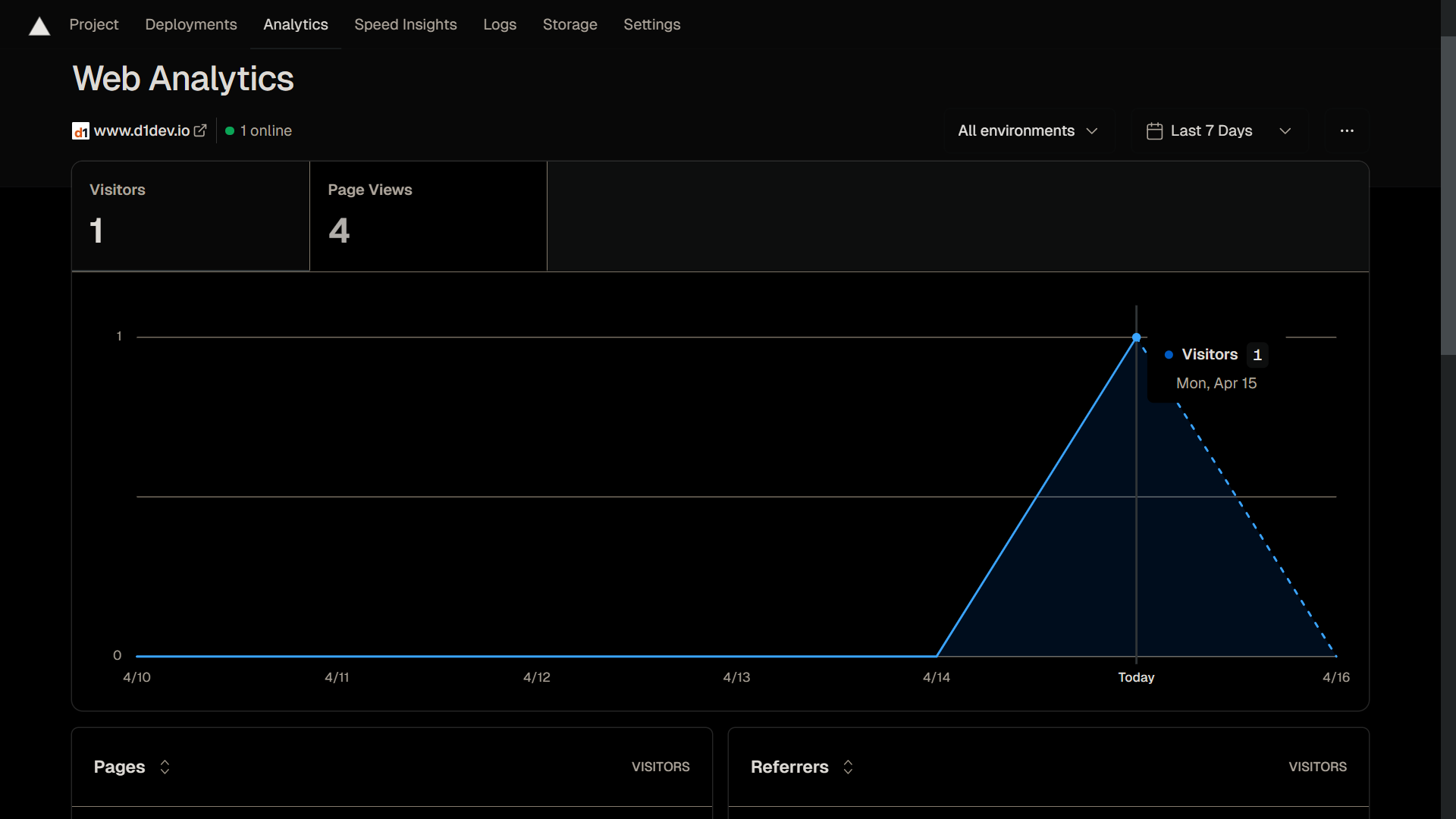The width and height of the screenshot is (1456, 819).
Task: Click the Web Analytics heading
Action: click(x=184, y=79)
